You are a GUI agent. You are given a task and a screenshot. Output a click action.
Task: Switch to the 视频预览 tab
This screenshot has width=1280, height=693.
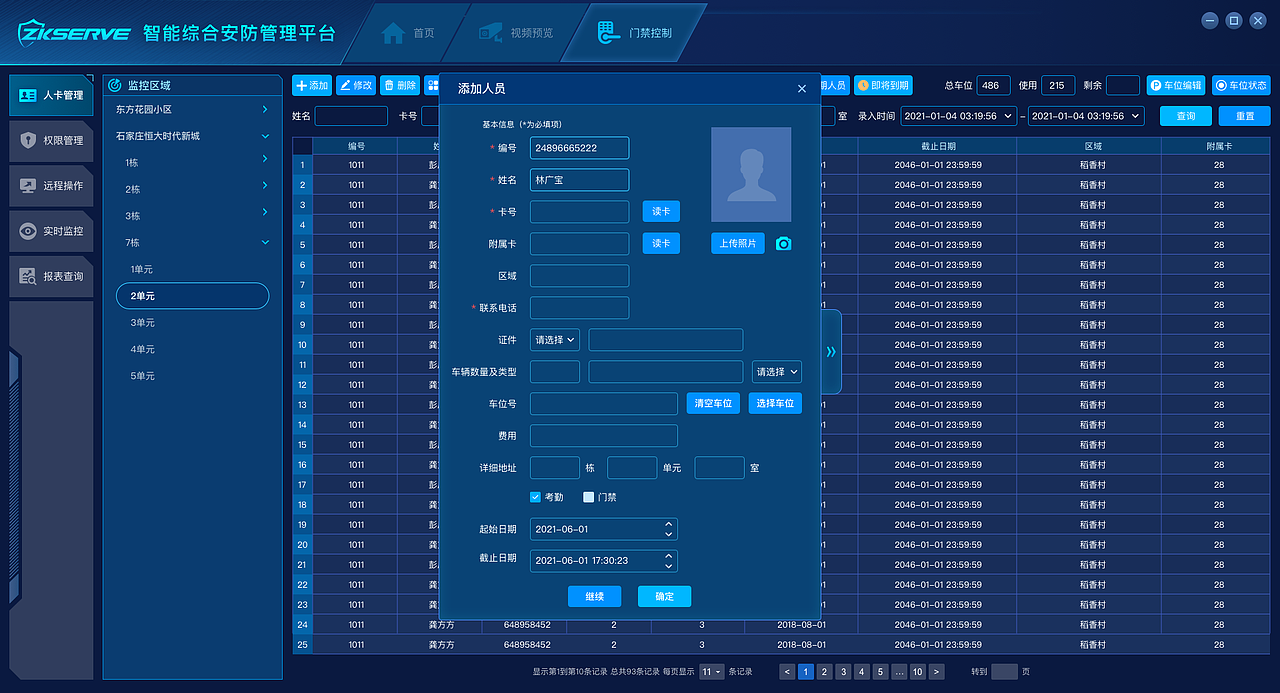[x=517, y=33]
